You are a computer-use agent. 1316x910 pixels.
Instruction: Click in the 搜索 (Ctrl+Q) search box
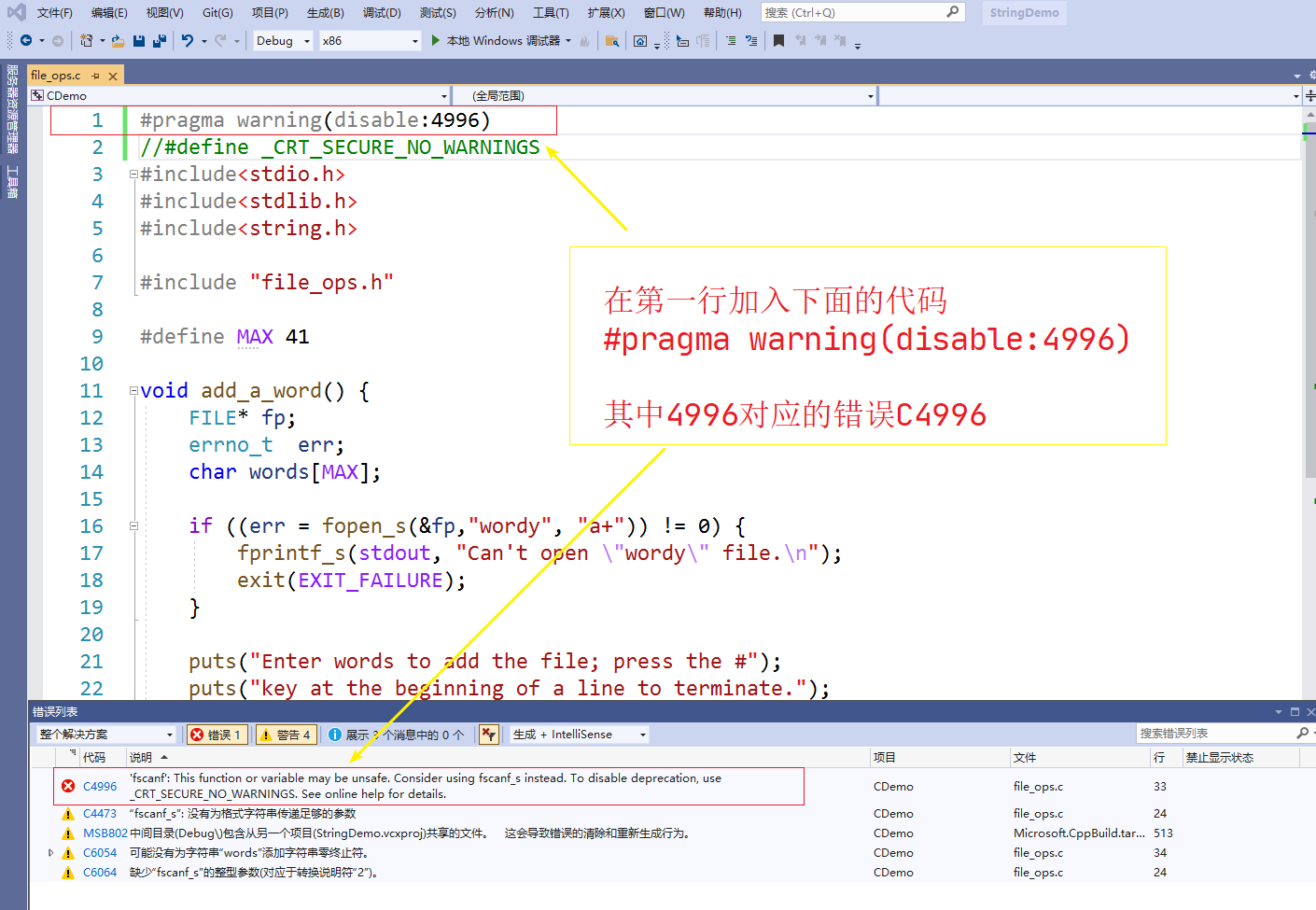pos(862,12)
